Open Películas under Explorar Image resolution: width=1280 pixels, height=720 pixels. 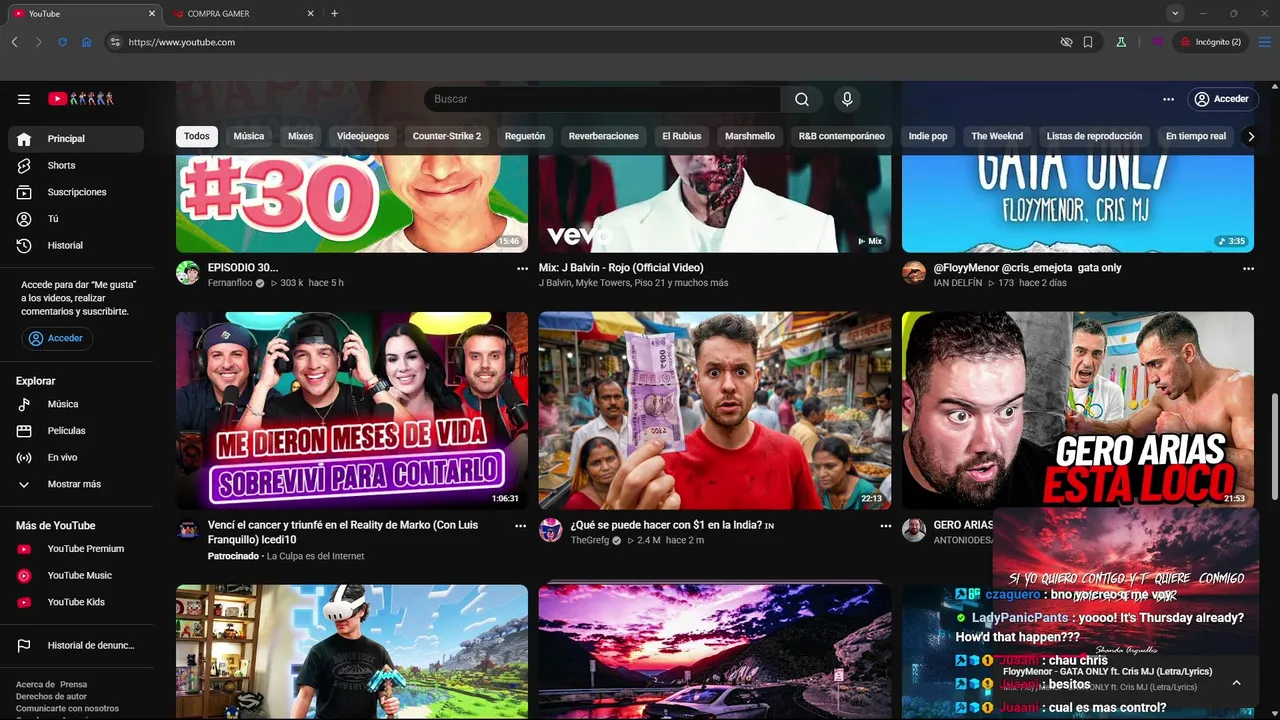click(76, 431)
